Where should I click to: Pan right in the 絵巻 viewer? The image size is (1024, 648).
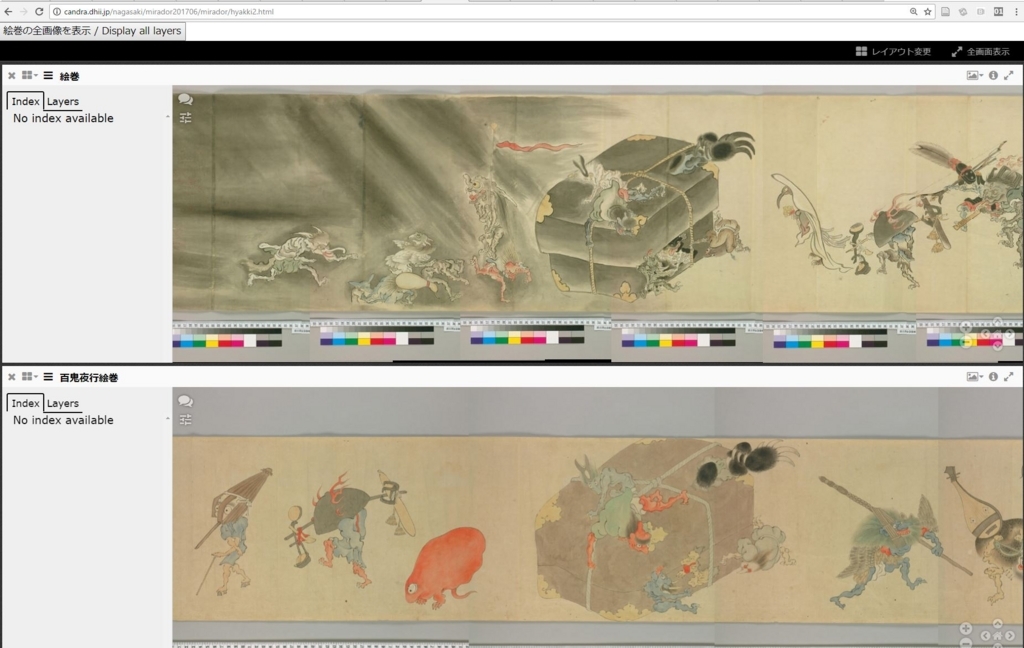[x=1010, y=334]
